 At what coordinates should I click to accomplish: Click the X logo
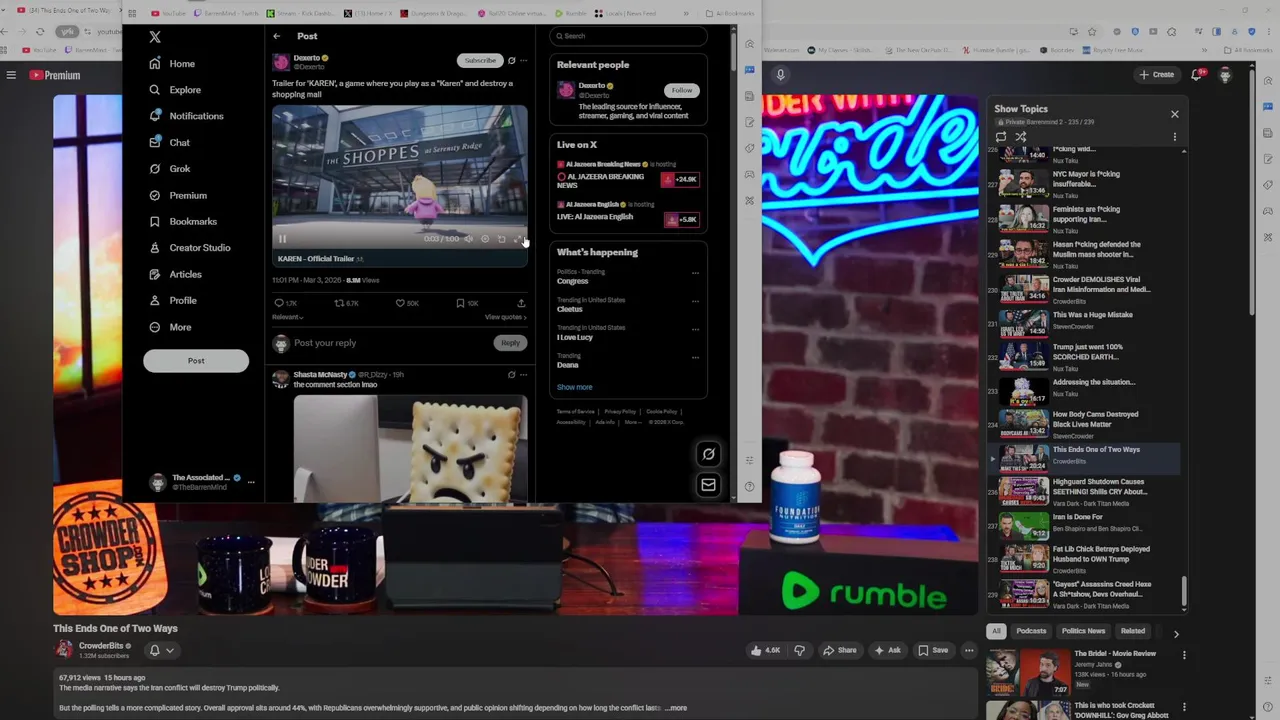[x=155, y=37]
